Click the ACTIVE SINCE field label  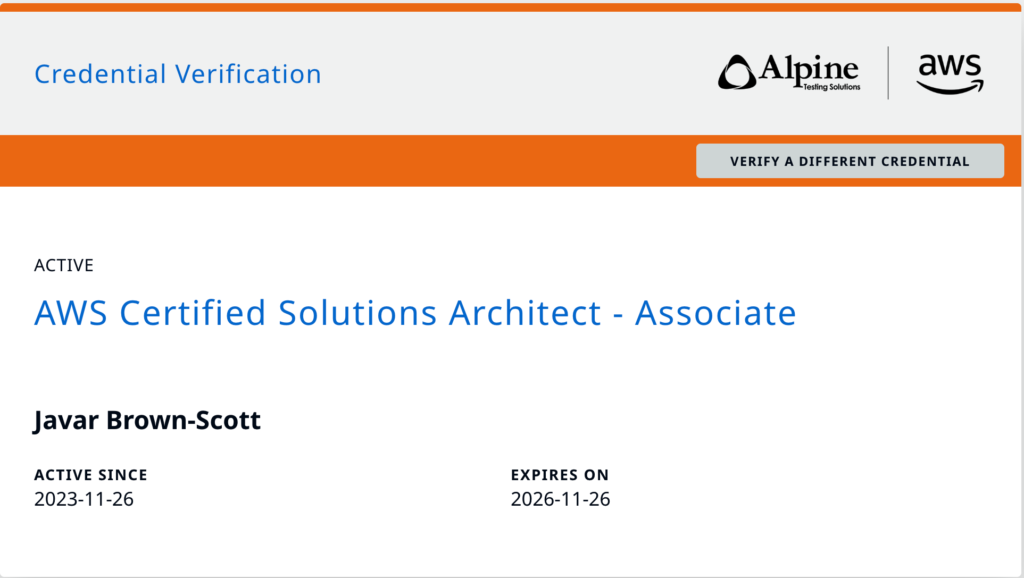click(91, 475)
